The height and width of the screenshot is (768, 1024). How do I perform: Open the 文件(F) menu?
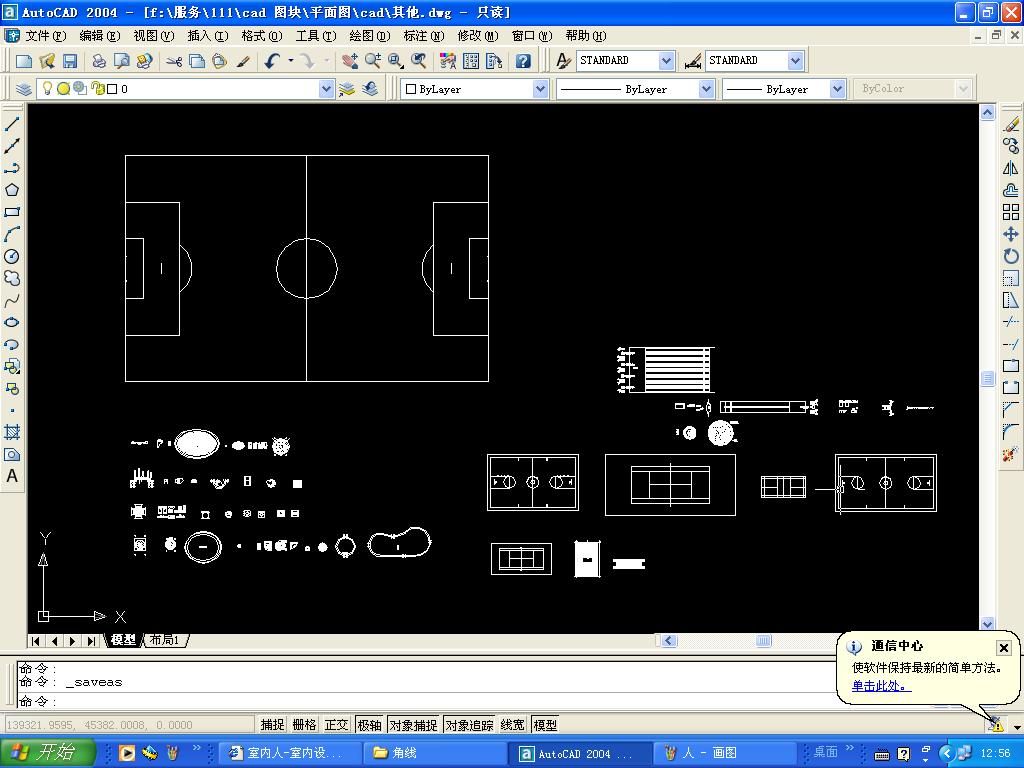pos(46,36)
